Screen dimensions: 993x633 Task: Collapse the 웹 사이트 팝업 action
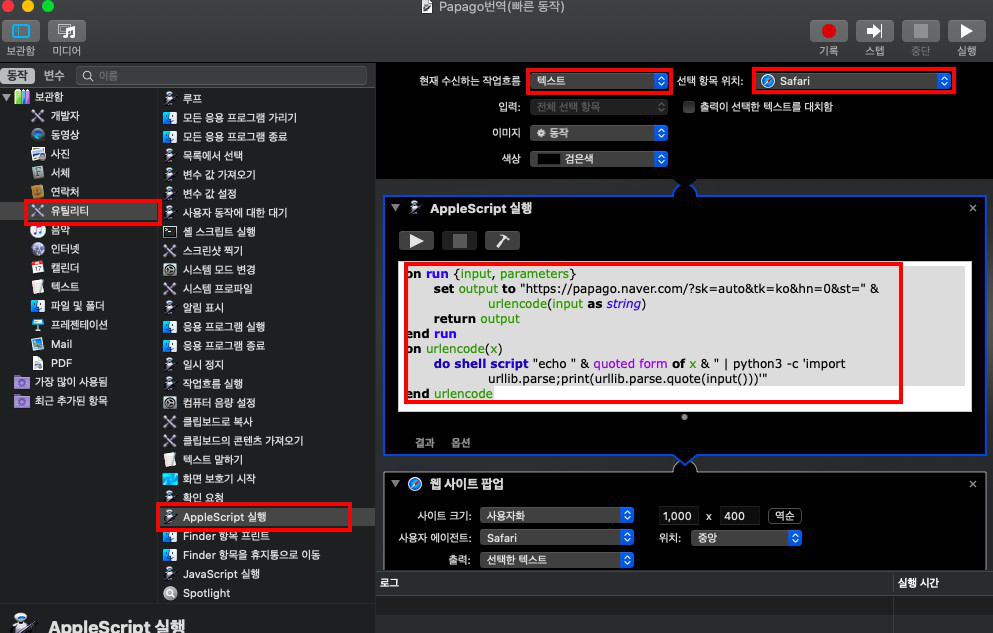click(x=396, y=484)
